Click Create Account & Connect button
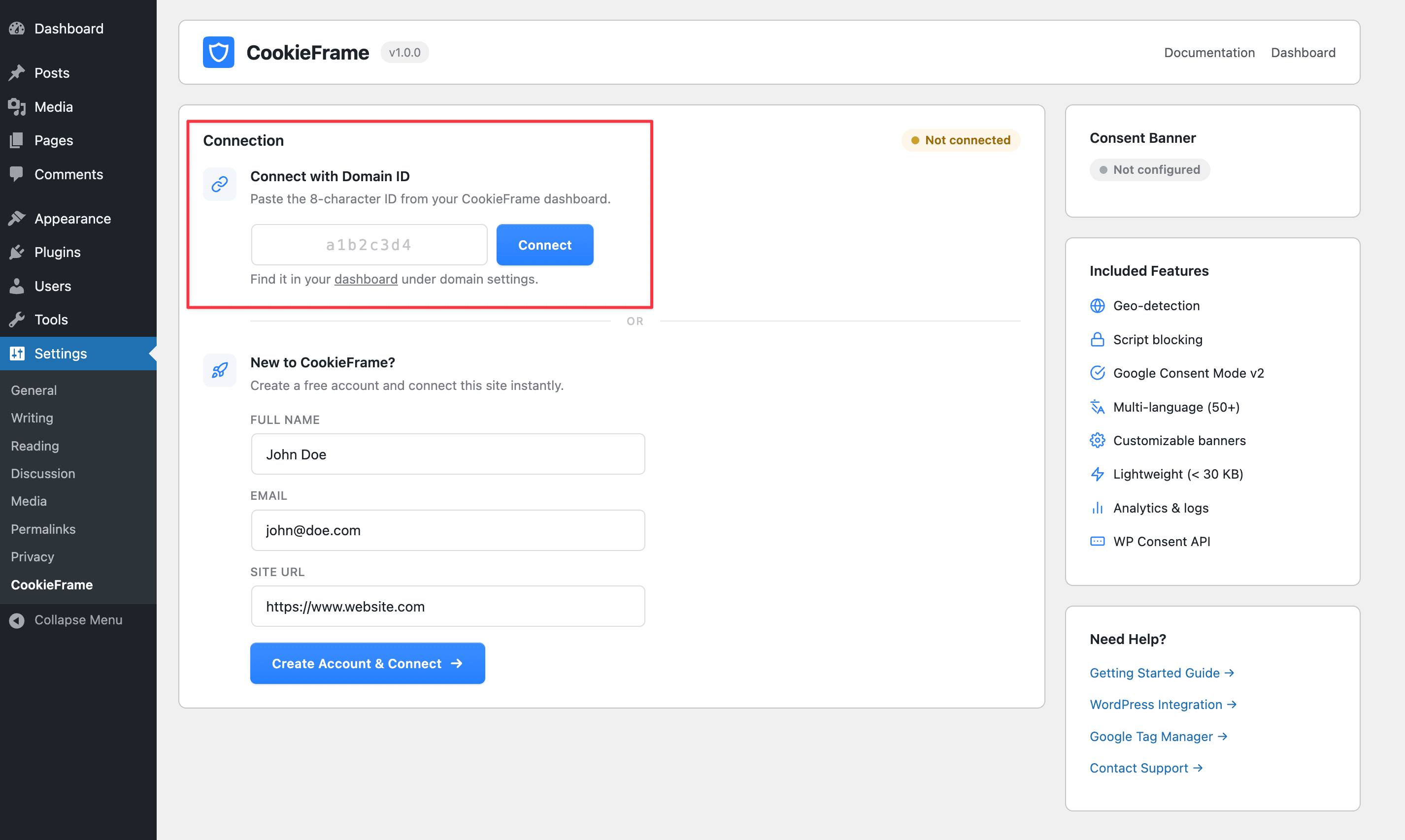Screen dimensions: 1405x840 pyautogui.click(x=368, y=663)
